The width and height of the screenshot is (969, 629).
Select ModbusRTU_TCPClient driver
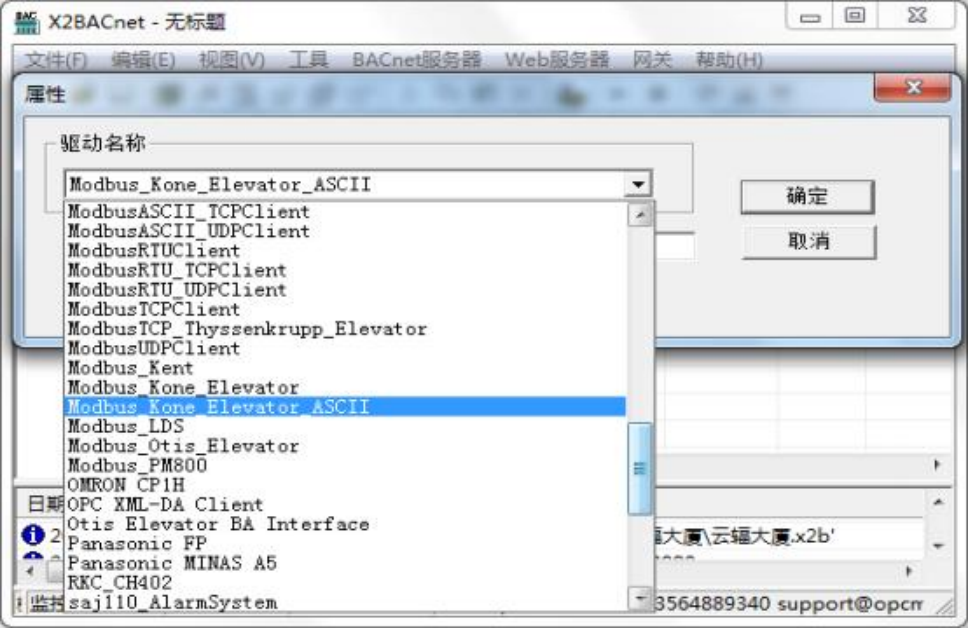(x=345, y=270)
